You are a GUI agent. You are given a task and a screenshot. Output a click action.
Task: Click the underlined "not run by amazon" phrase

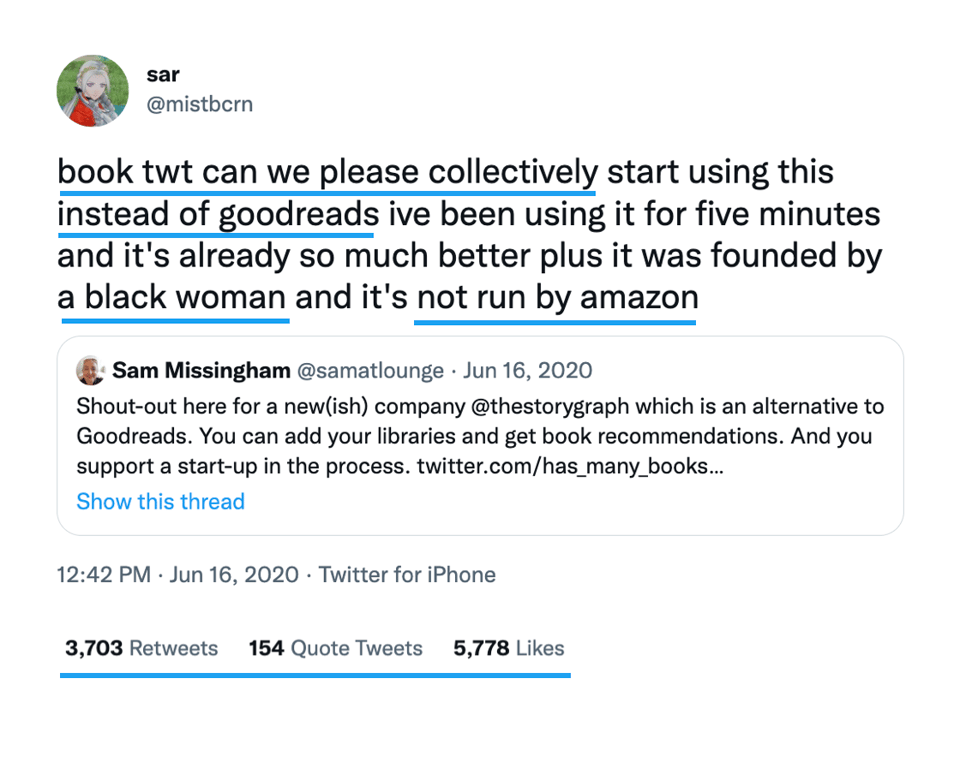556,298
